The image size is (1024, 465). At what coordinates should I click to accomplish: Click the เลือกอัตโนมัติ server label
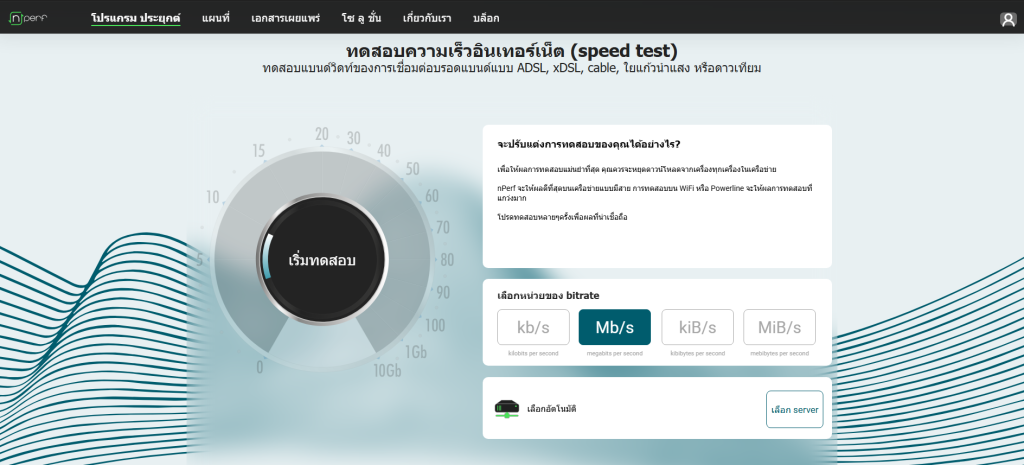(x=552, y=409)
